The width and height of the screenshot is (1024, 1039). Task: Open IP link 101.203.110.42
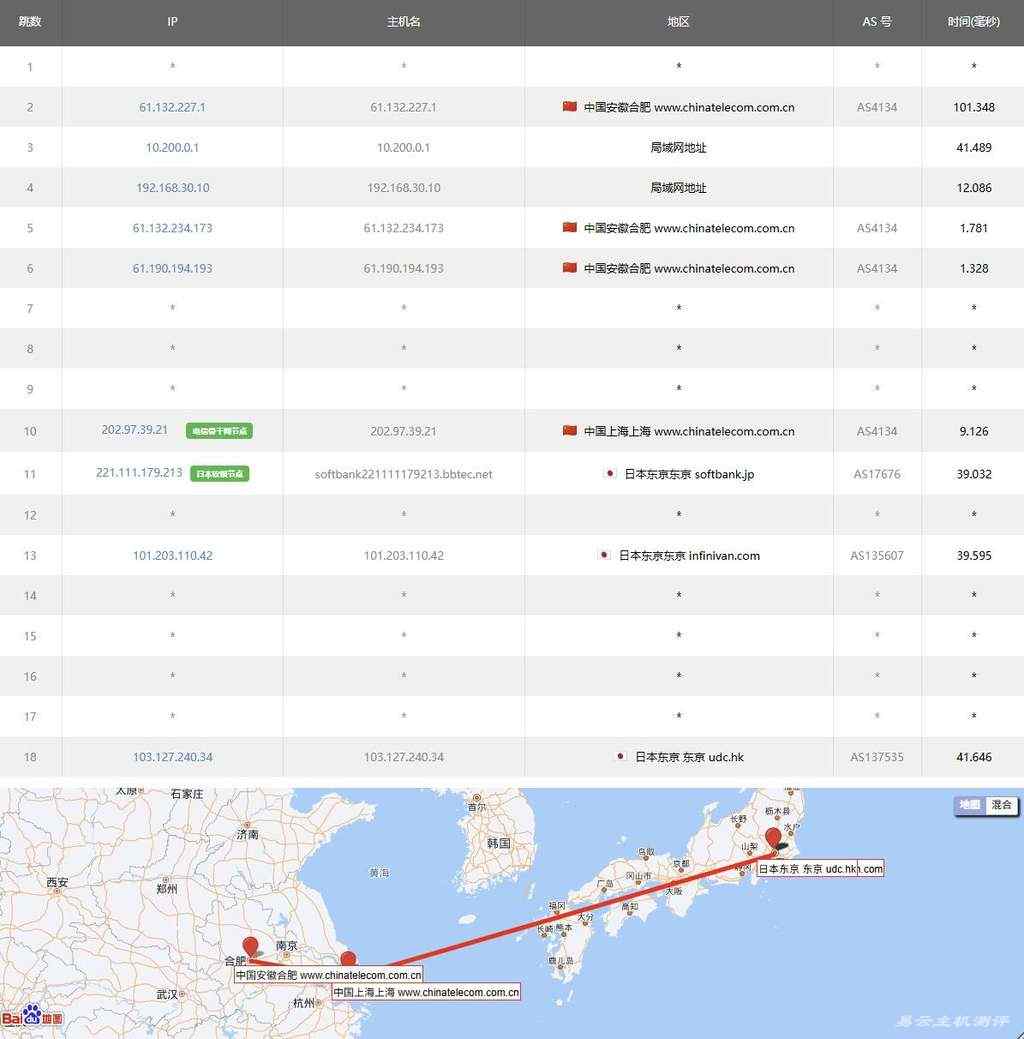tap(172, 555)
